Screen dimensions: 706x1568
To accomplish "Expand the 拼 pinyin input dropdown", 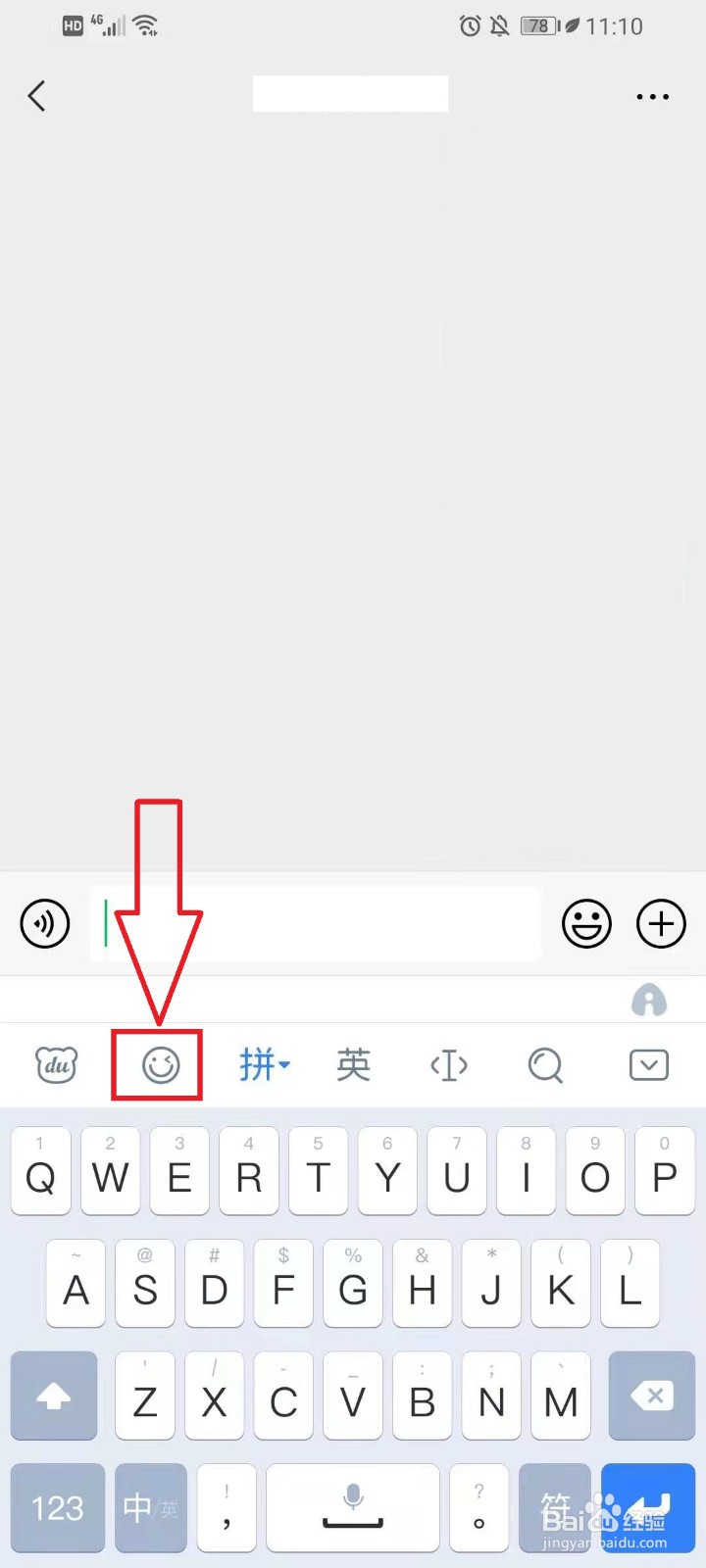I will 265,1064.
